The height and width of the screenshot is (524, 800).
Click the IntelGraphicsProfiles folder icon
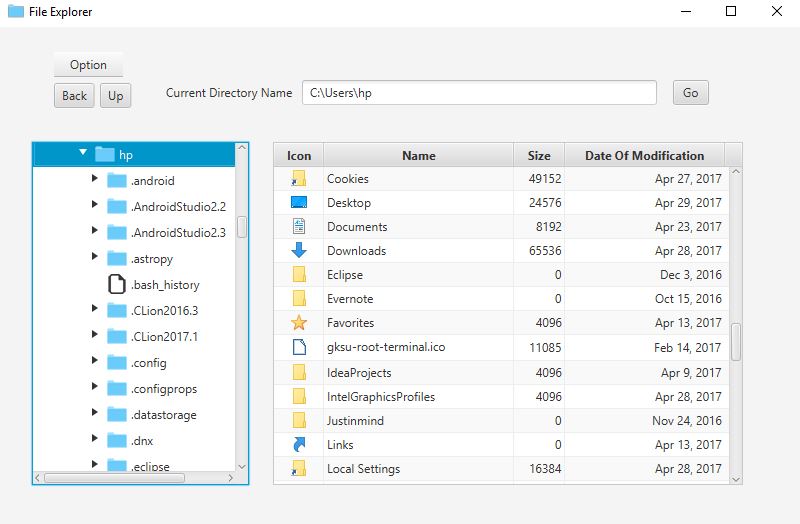point(299,396)
